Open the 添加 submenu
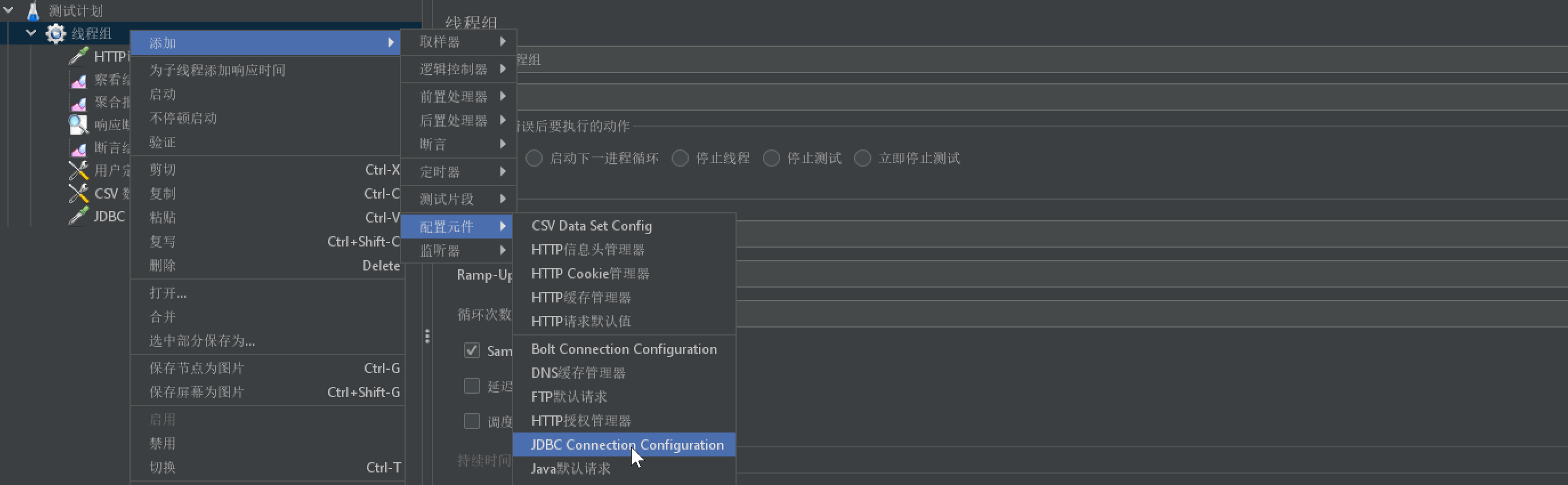This screenshot has height=485, width=1568. [265, 43]
